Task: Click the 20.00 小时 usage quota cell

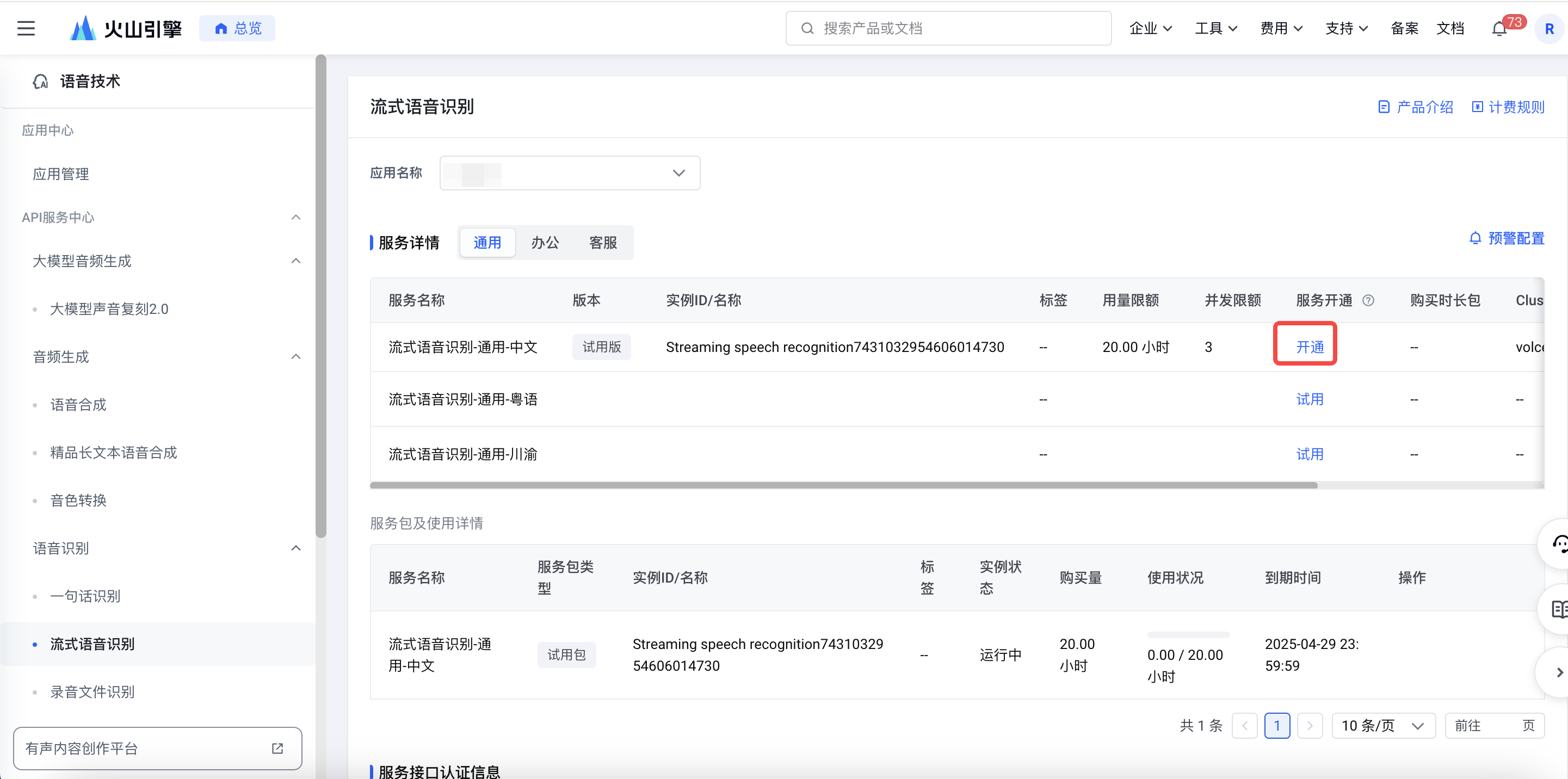Action: pyautogui.click(x=1135, y=347)
